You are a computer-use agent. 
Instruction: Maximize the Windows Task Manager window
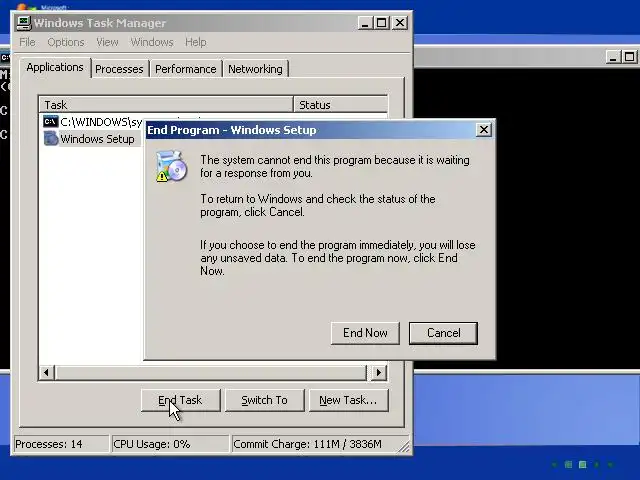coord(382,22)
